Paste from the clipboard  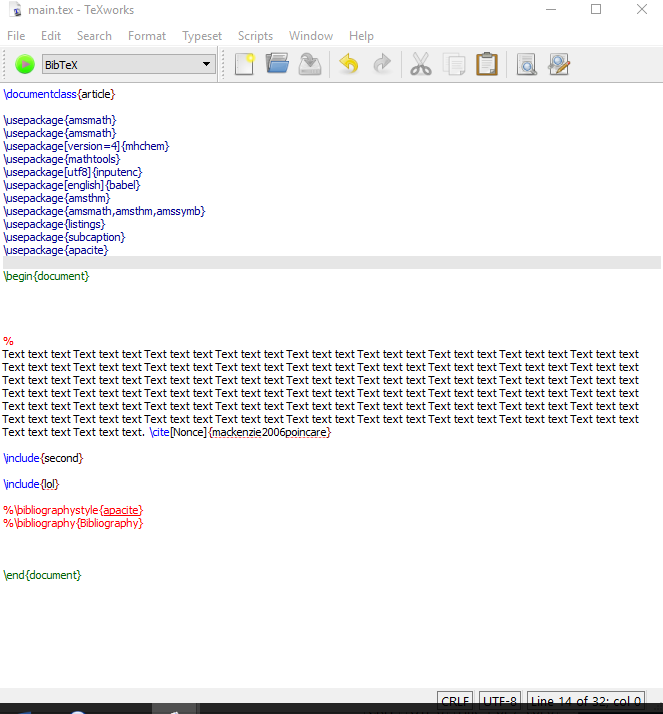487,64
